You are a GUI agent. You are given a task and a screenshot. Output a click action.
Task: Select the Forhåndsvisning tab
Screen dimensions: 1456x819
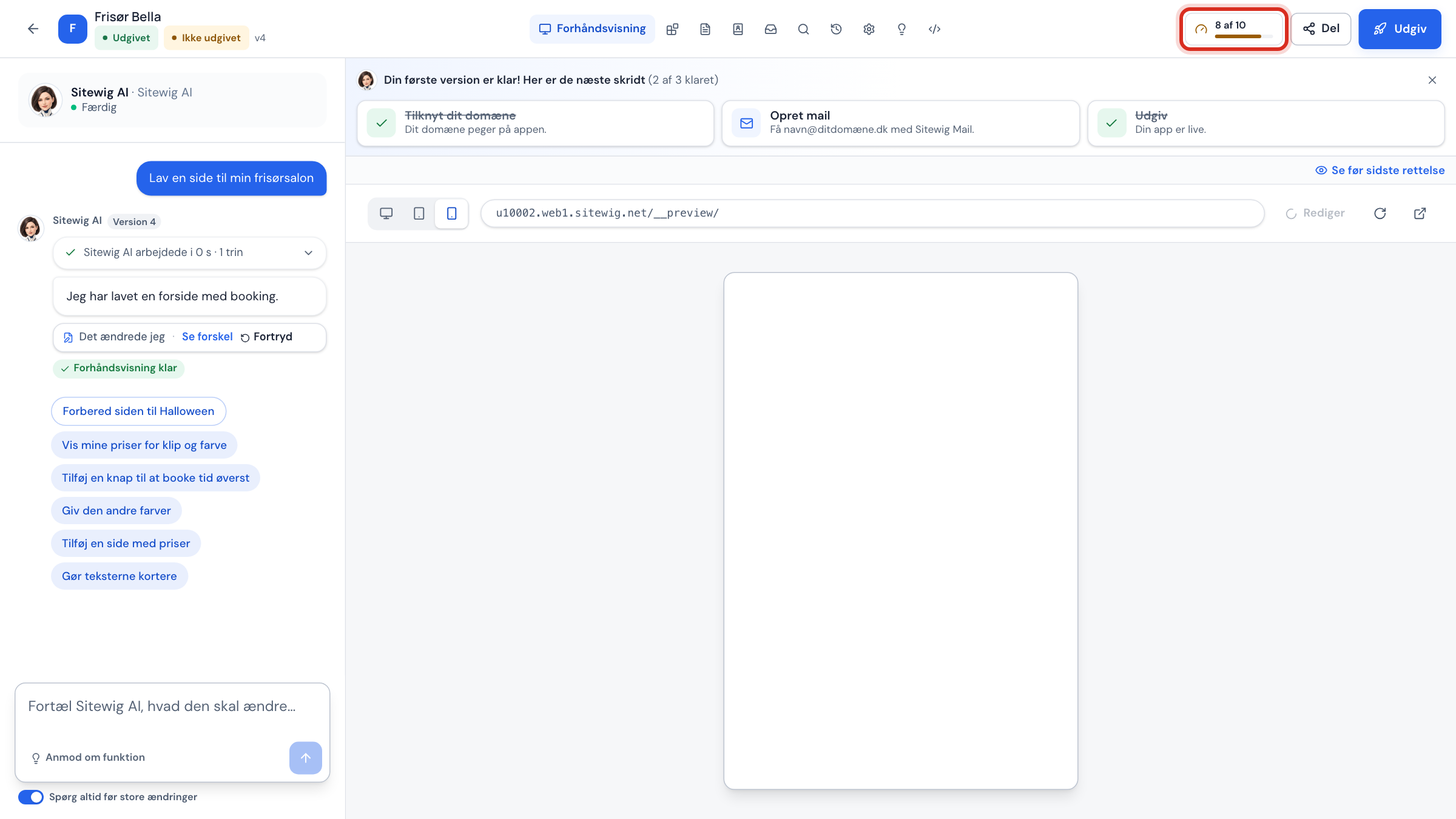pos(592,29)
